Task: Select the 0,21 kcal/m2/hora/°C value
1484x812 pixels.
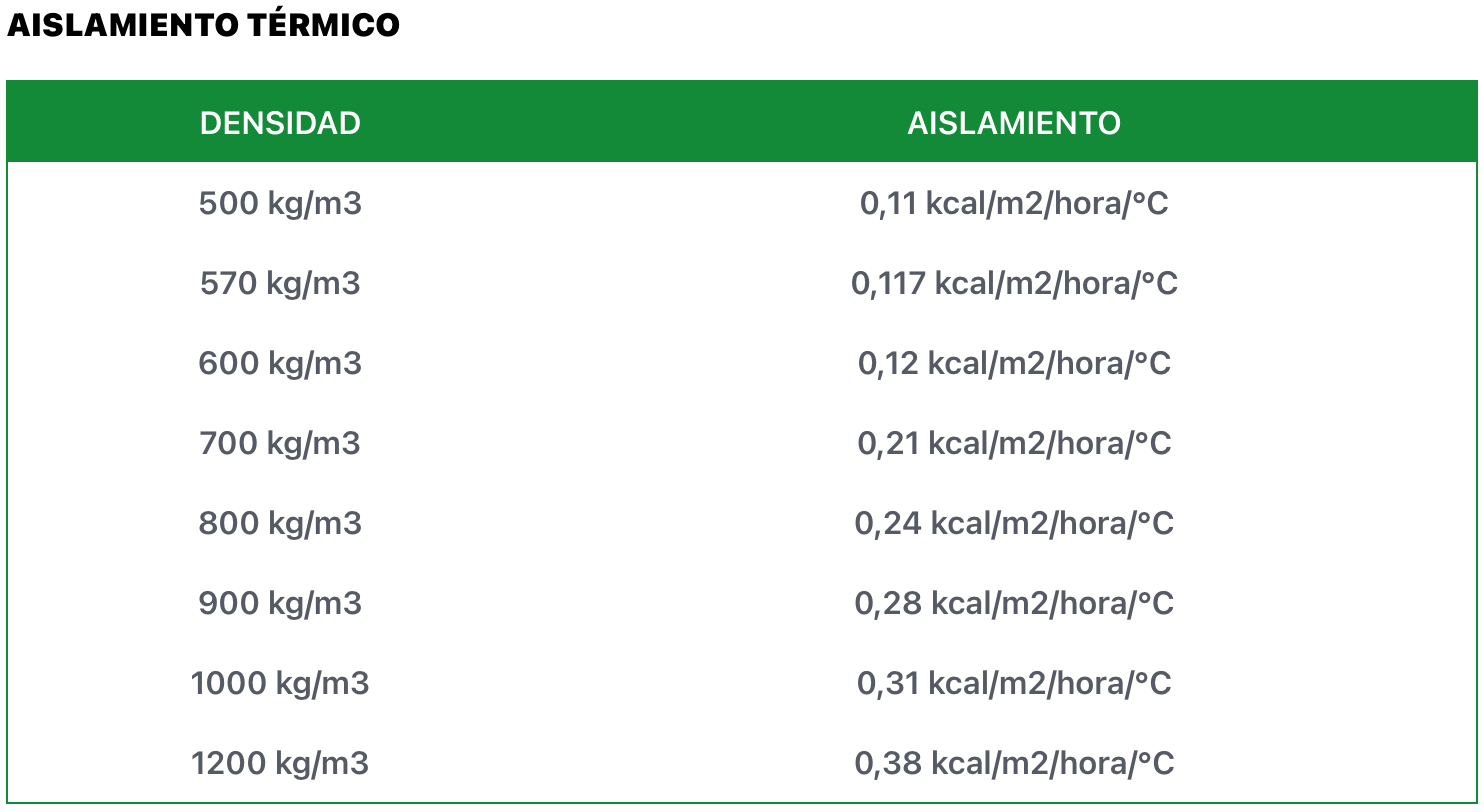Action: pyautogui.click(x=1014, y=444)
